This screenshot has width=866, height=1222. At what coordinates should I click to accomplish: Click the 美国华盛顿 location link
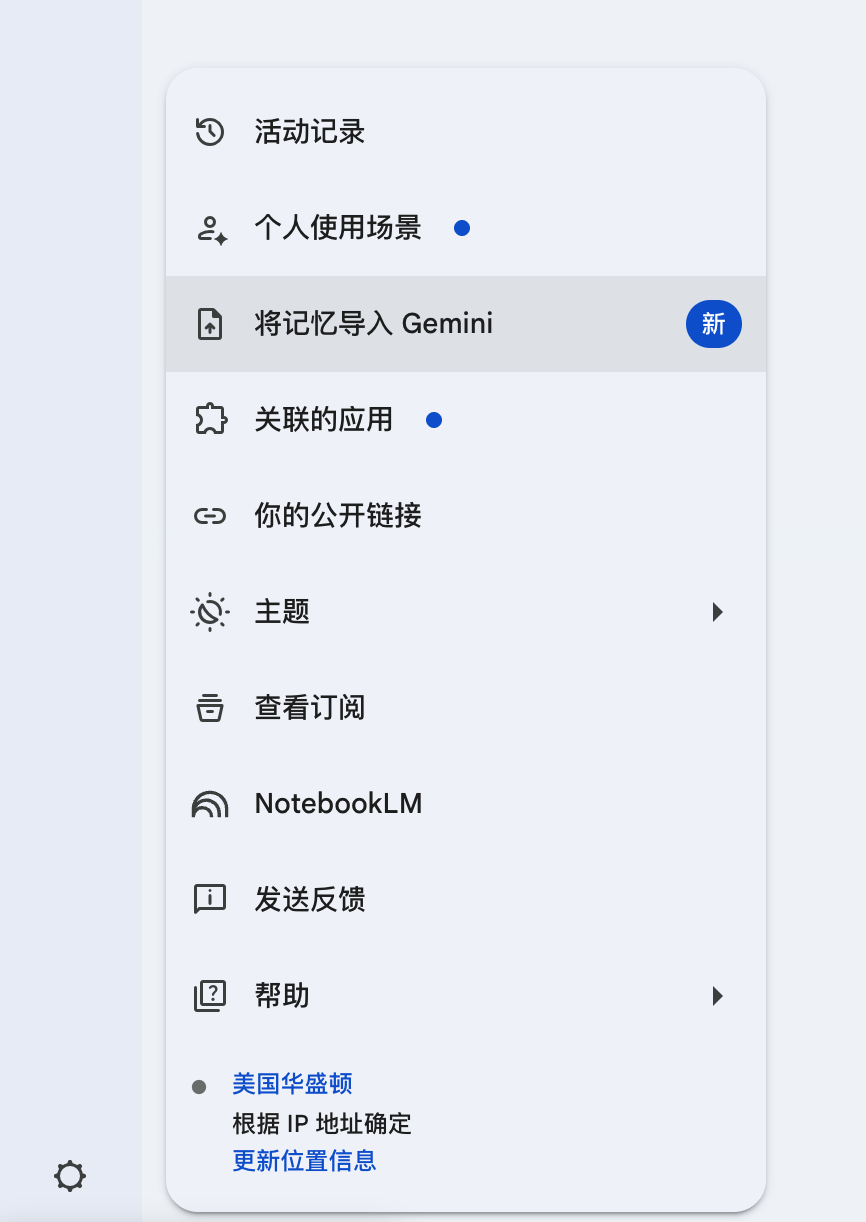291,1083
